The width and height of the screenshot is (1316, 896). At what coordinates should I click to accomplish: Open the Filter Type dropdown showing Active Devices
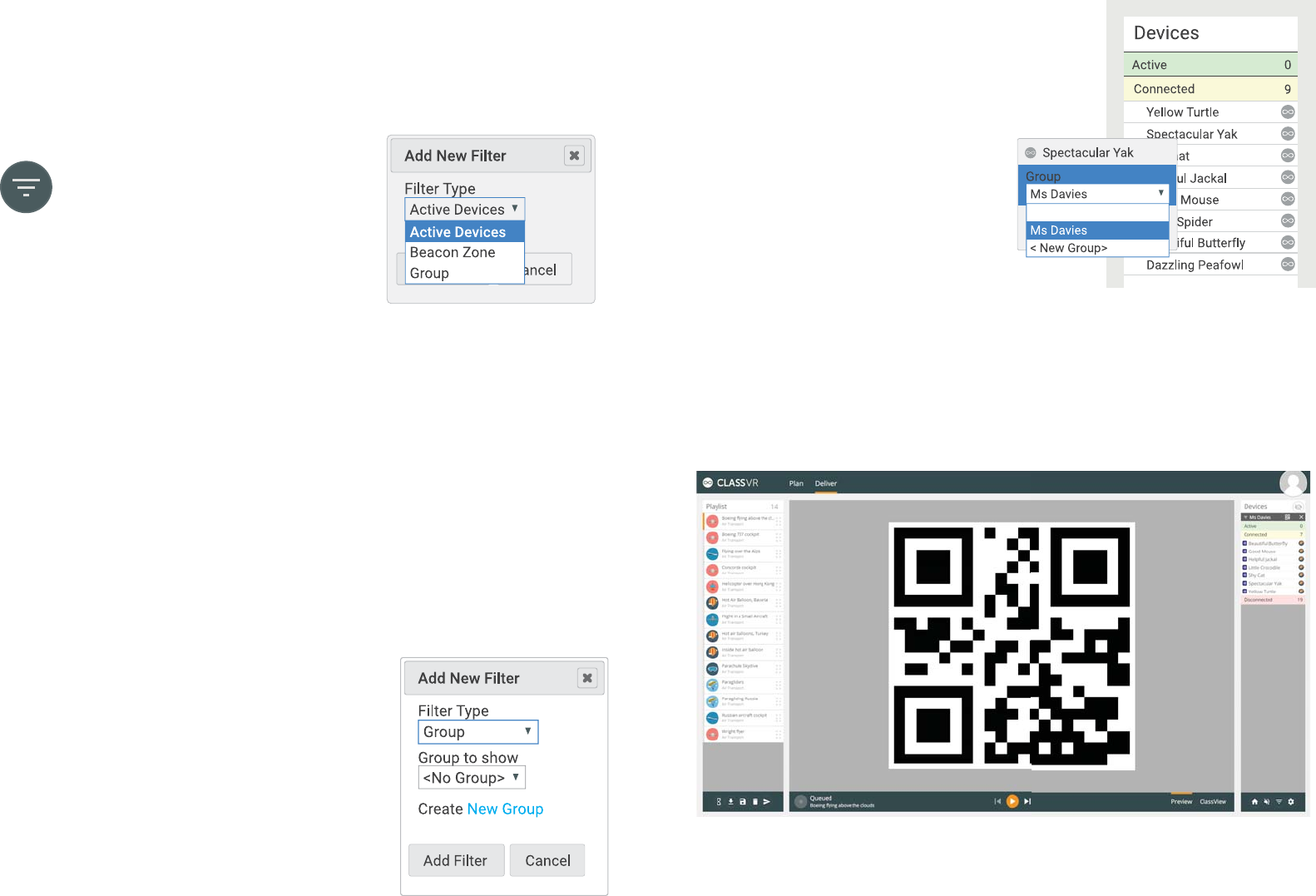point(464,209)
